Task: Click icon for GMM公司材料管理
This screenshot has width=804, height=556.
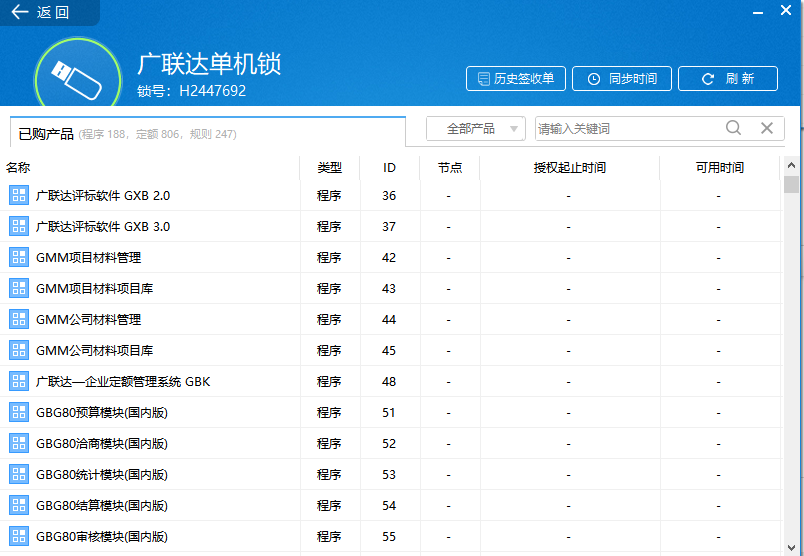Action: pos(19,320)
